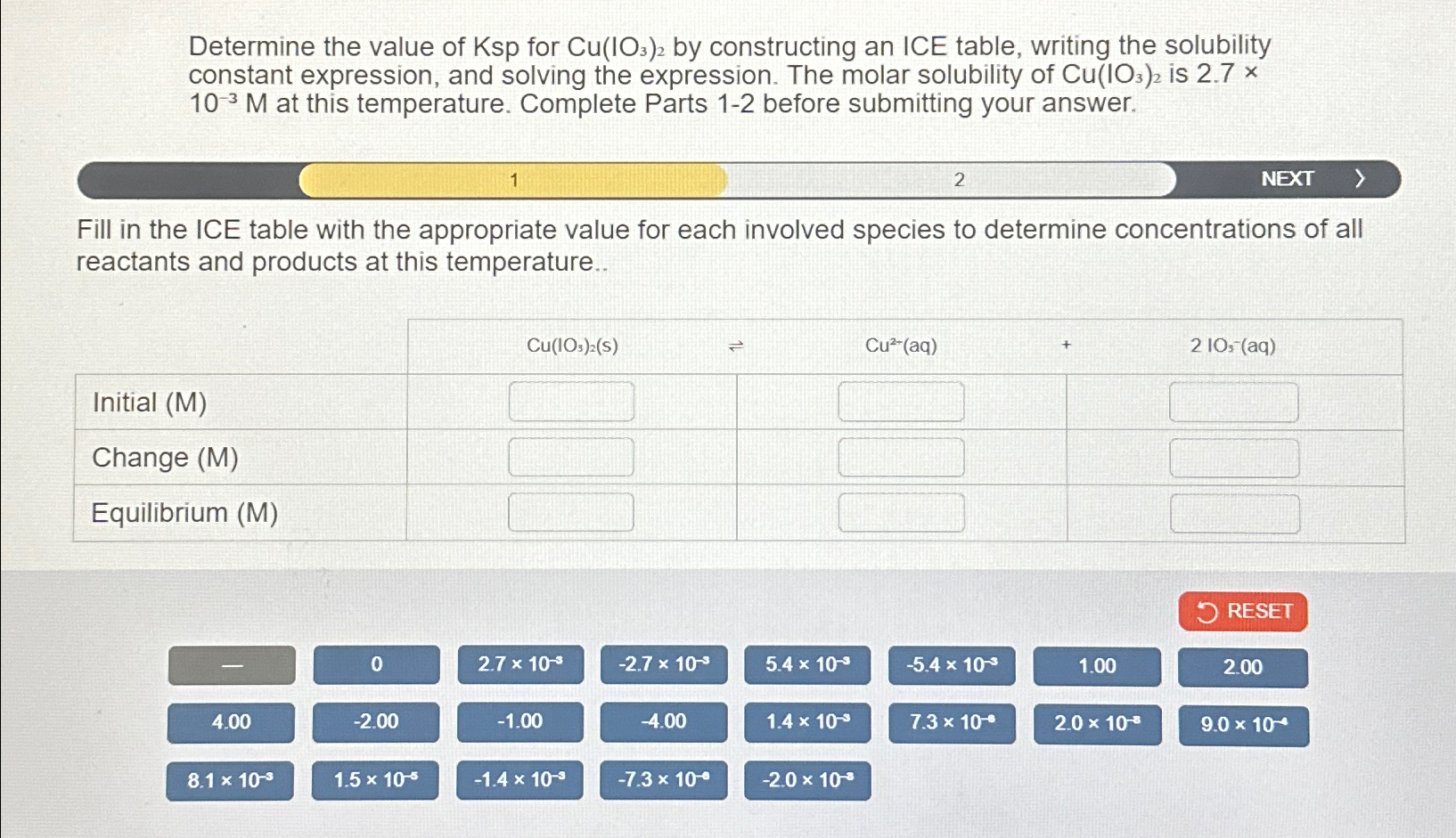1456x838 pixels.
Task: Click the Change (M) field under Cu²⁺(aq)
Action: click(902, 457)
